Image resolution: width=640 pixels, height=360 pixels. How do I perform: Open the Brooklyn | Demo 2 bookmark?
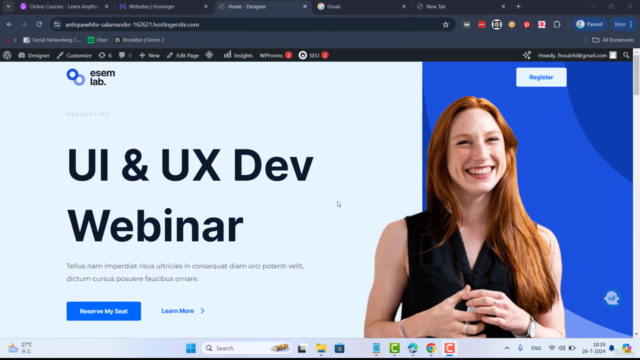tap(140, 40)
